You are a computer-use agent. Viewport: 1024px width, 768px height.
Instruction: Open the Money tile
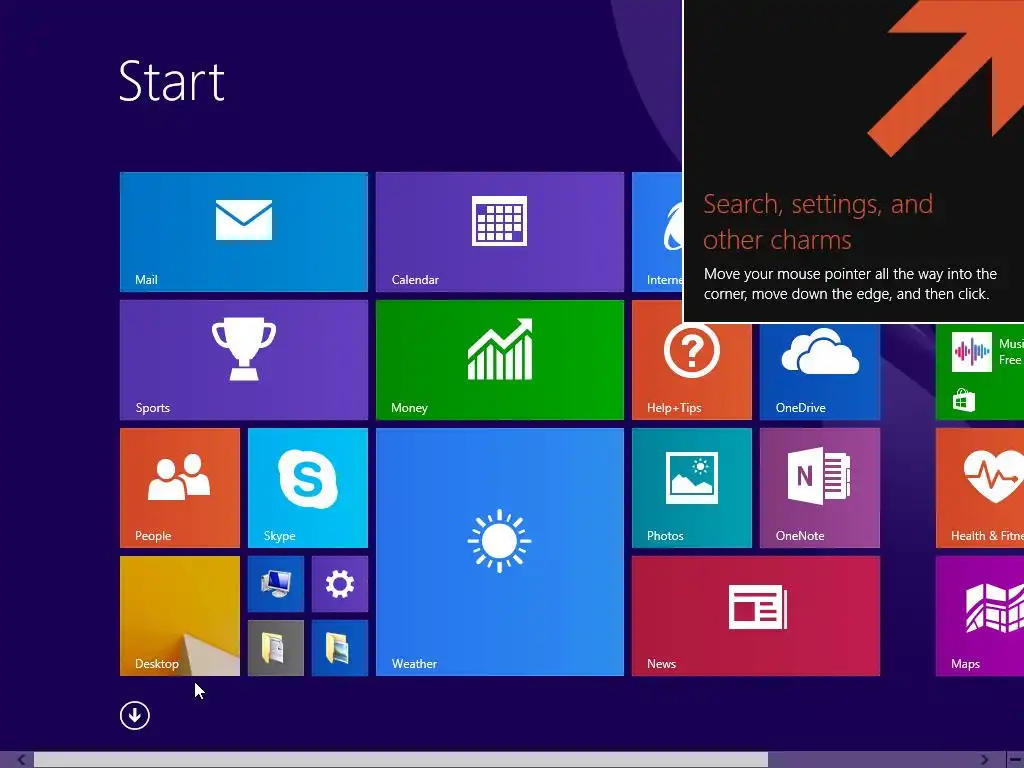pos(500,360)
